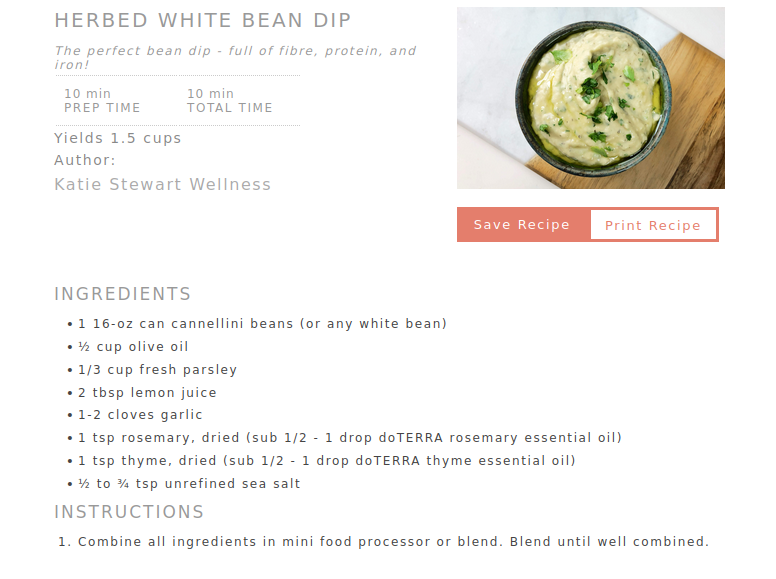The height and width of the screenshot is (579, 776).
Task: Select the recipe description about fibre and protein
Action: (x=235, y=57)
